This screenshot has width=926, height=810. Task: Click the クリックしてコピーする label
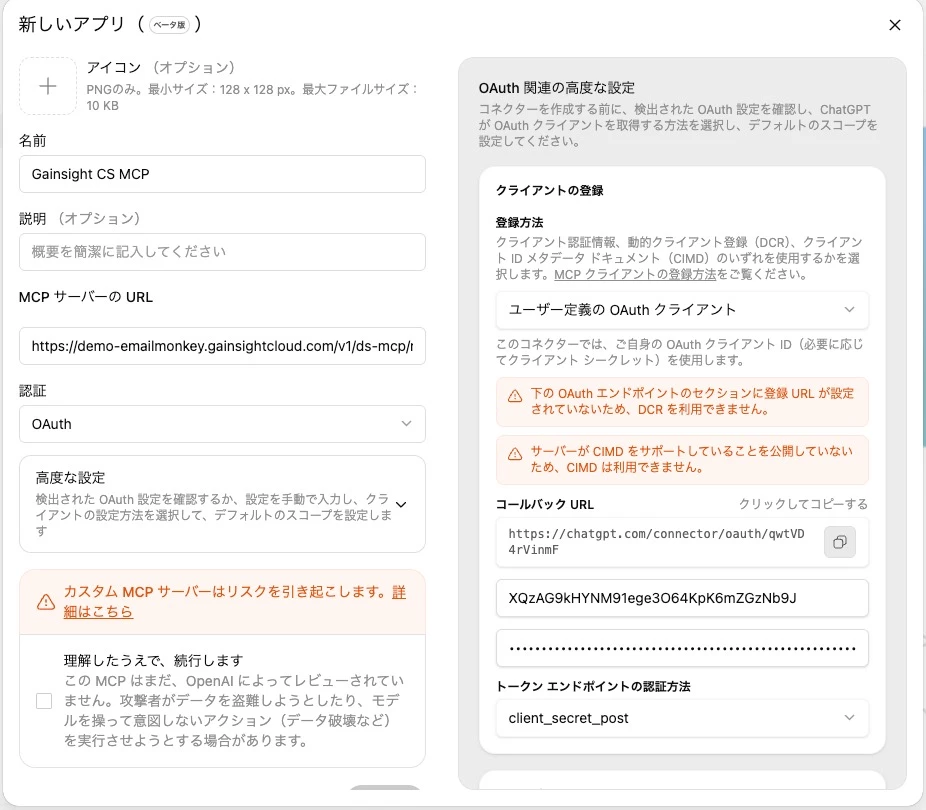pos(803,504)
